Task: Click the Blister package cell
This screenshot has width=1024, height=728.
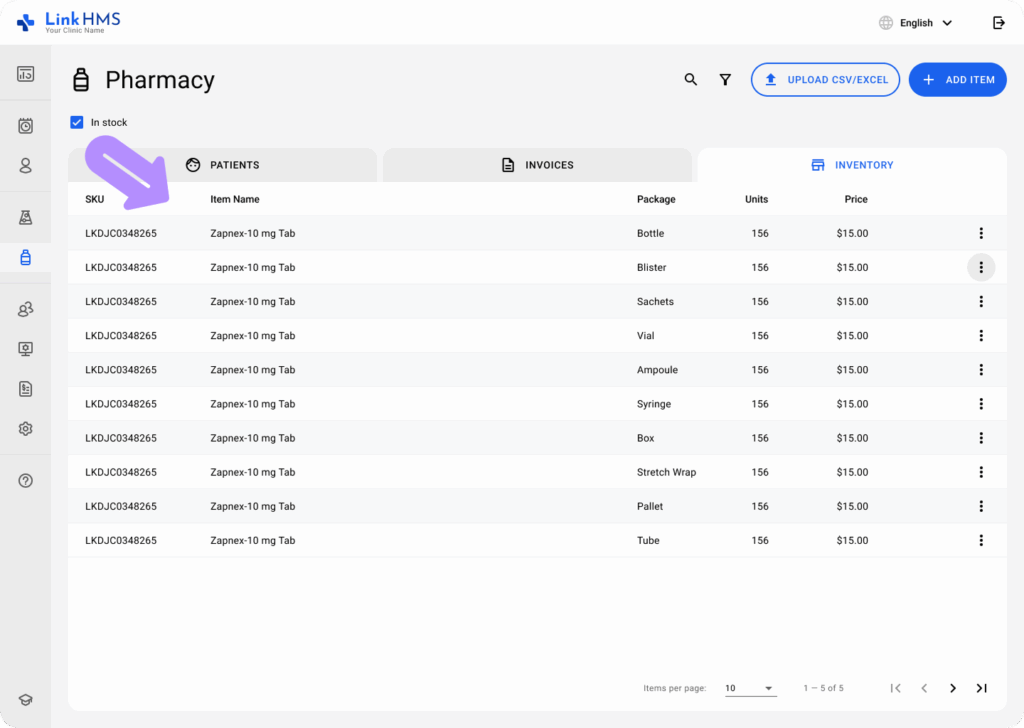Action: pos(652,267)
